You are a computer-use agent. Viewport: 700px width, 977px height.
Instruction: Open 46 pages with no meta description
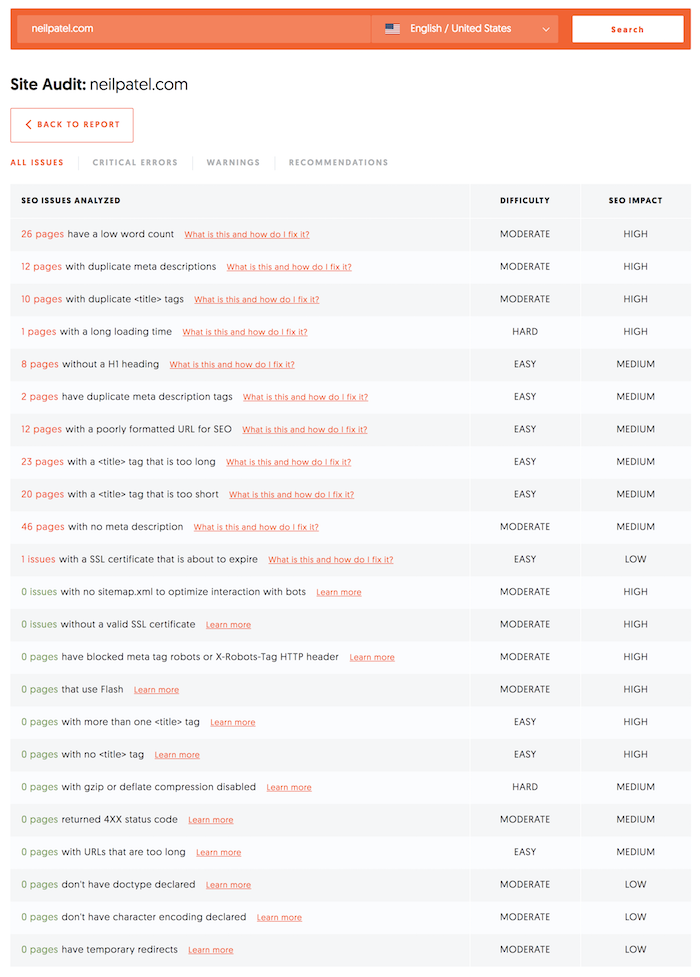[x=43, y=527]
